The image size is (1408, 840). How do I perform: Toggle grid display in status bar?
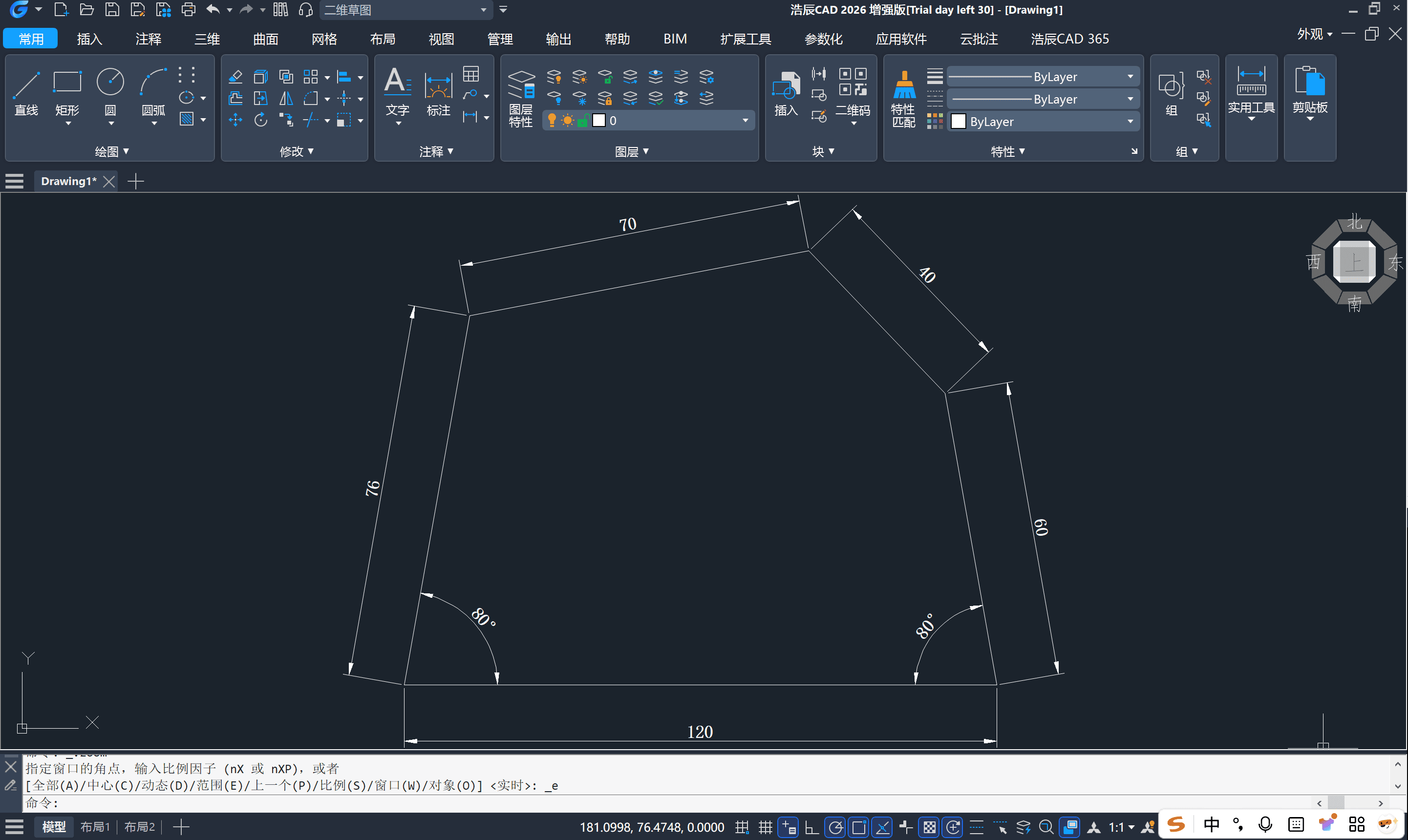coord(766,828)
